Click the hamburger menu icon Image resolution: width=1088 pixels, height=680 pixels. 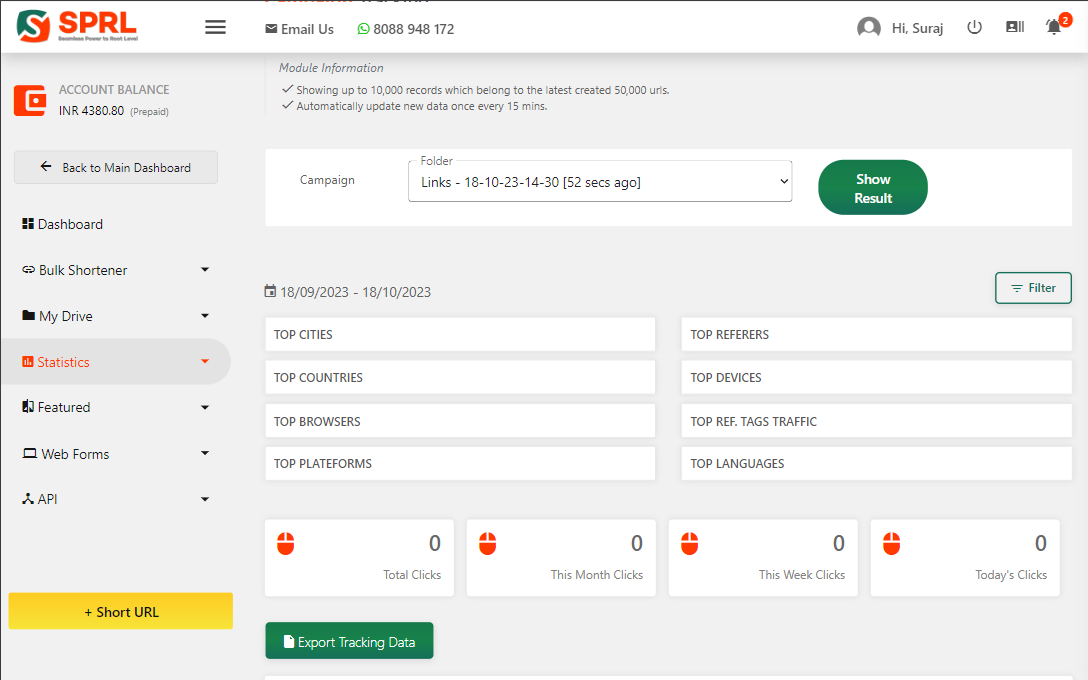pos(215,27)
